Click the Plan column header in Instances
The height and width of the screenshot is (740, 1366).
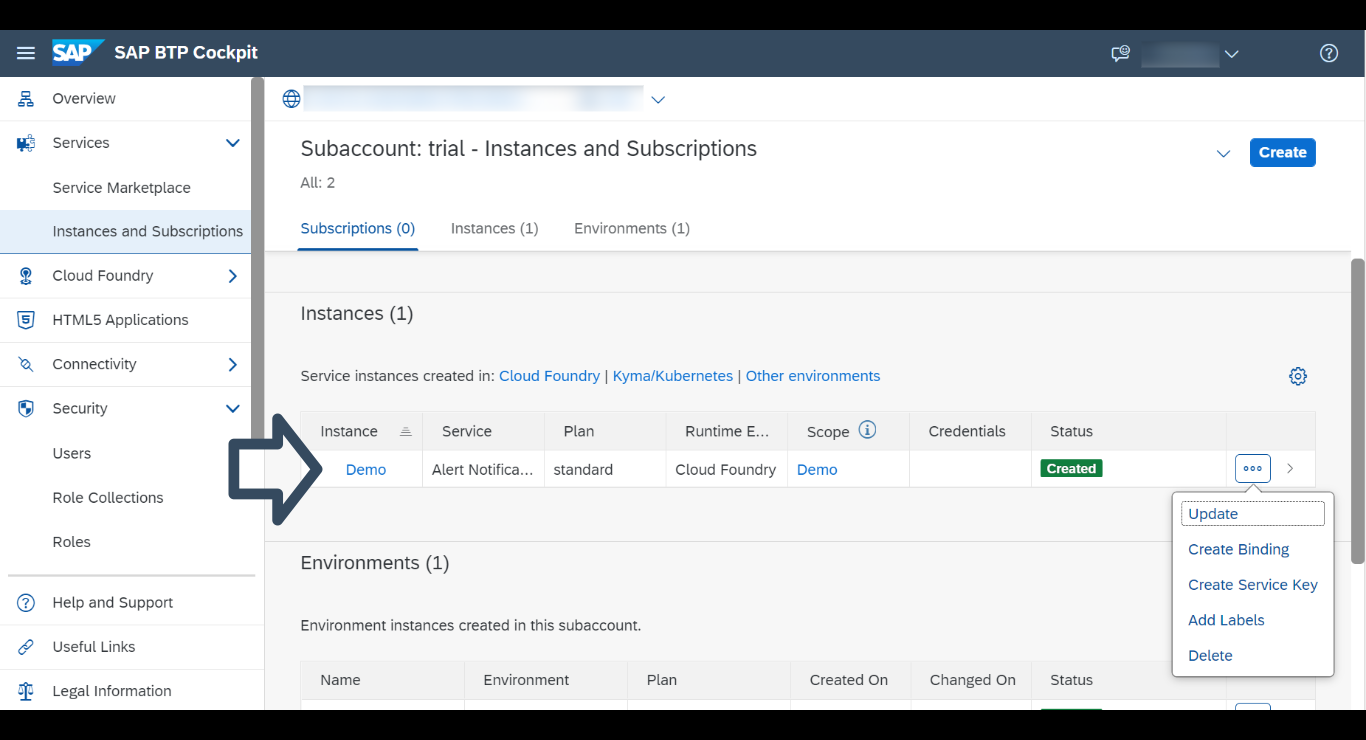605,432
